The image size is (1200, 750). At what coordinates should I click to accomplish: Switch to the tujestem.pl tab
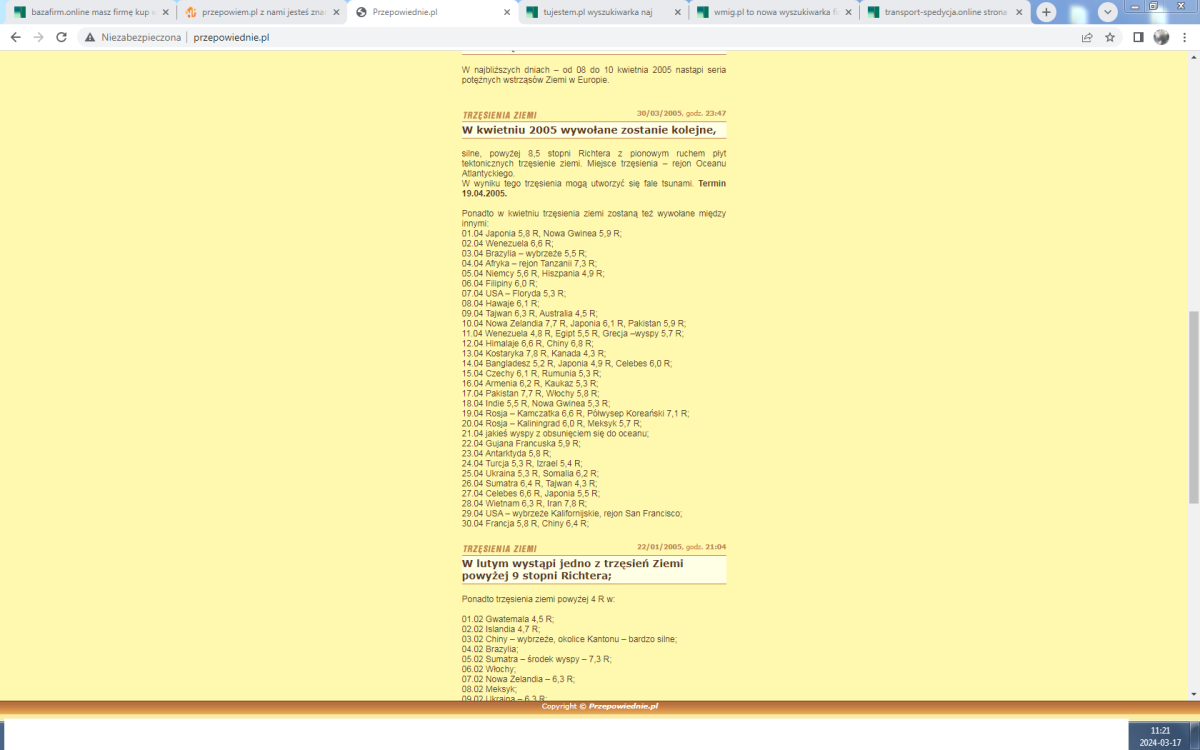pyautogui.click(x=595, y=12)
